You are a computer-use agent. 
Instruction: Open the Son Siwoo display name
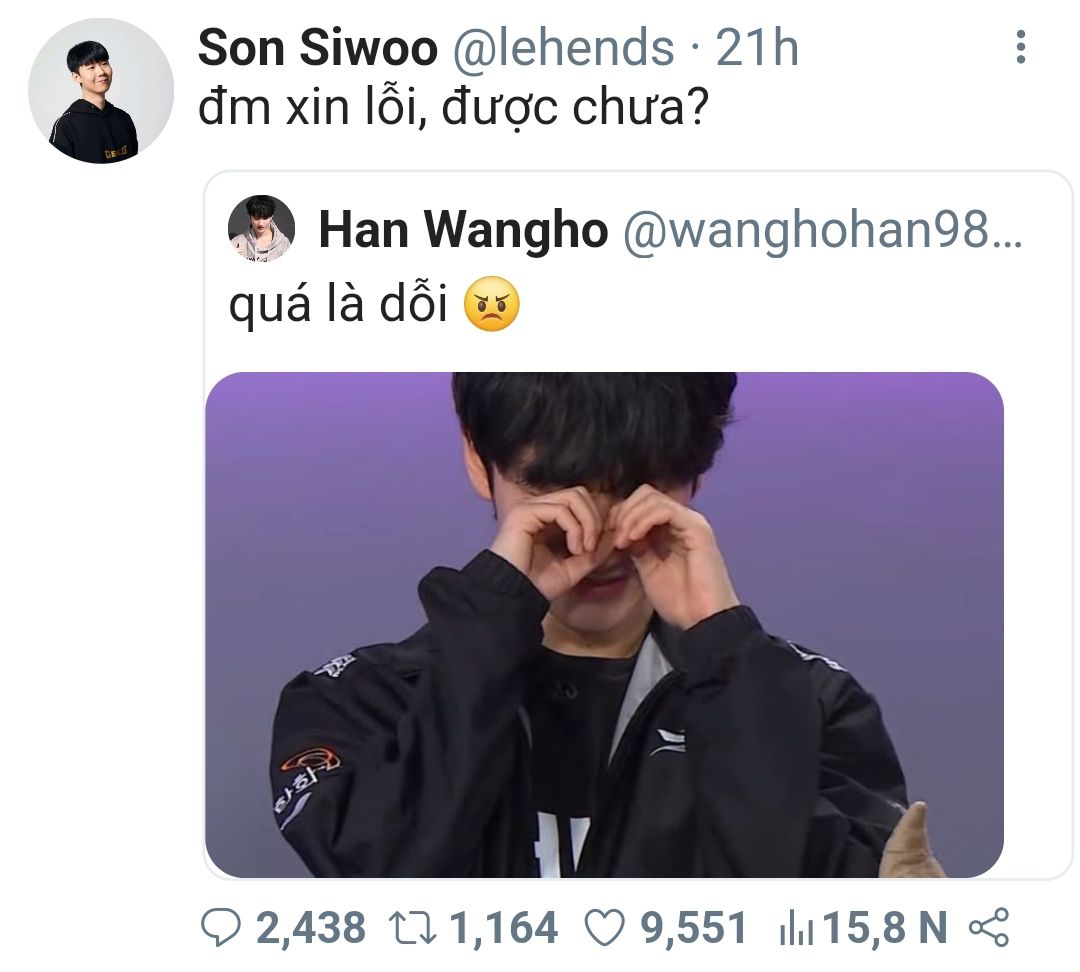point(318,48)
